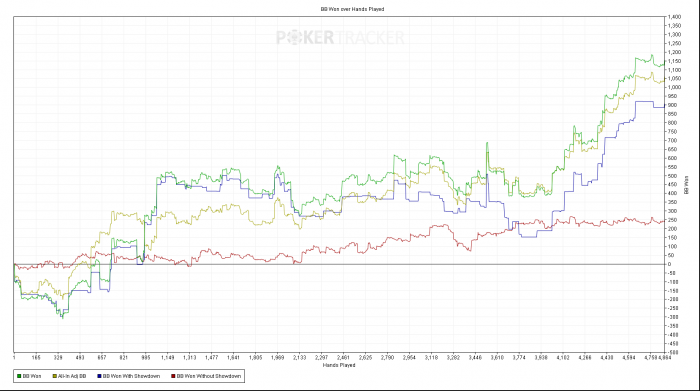700x391 pixels.
Task: Click x-axis tick label '2,297'
Action: [321, 358]
